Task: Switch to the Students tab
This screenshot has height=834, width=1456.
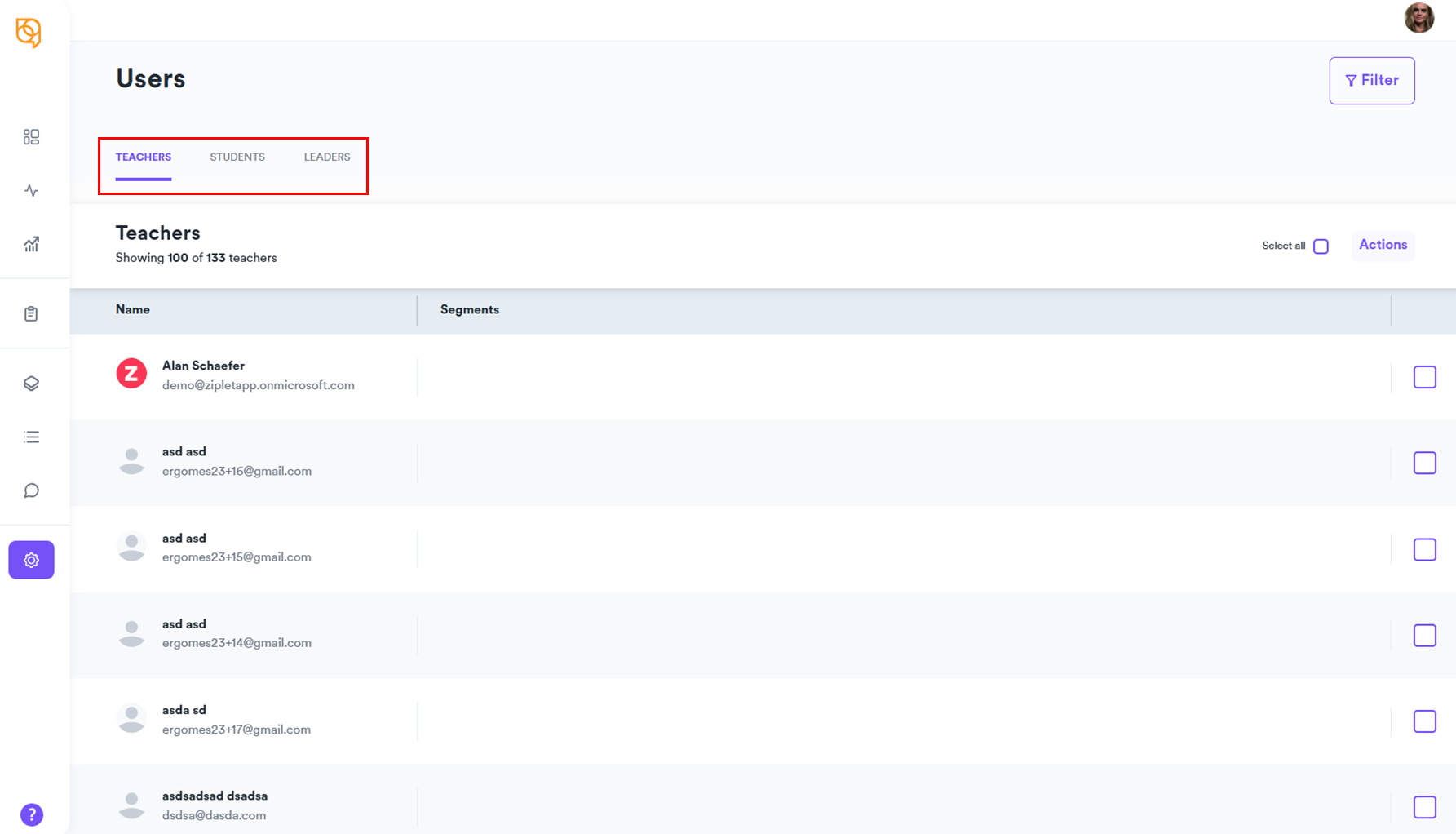Action: click(237, 157)
